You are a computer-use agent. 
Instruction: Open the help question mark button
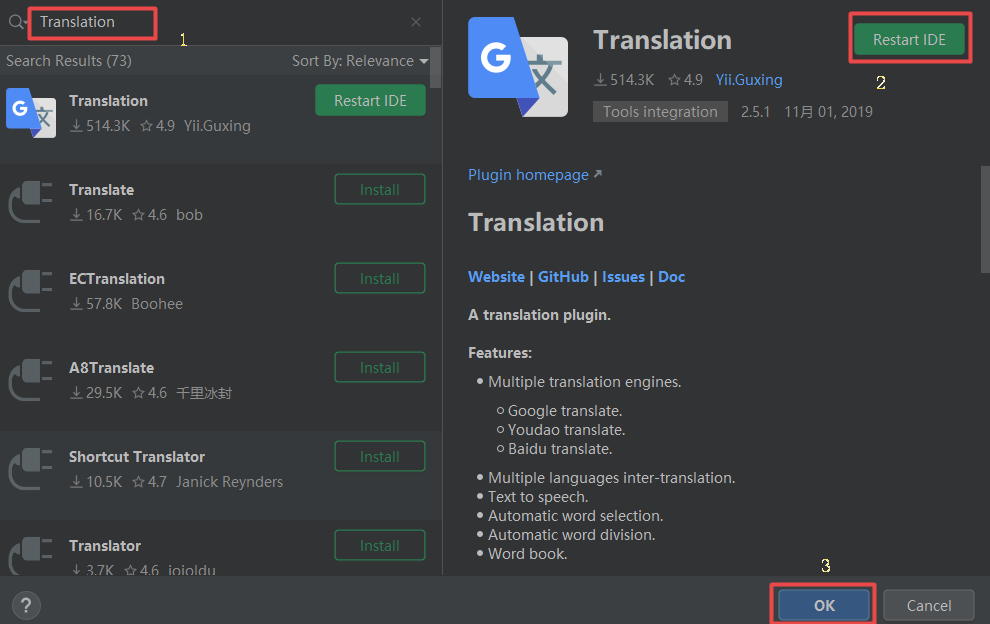point(26,606)
